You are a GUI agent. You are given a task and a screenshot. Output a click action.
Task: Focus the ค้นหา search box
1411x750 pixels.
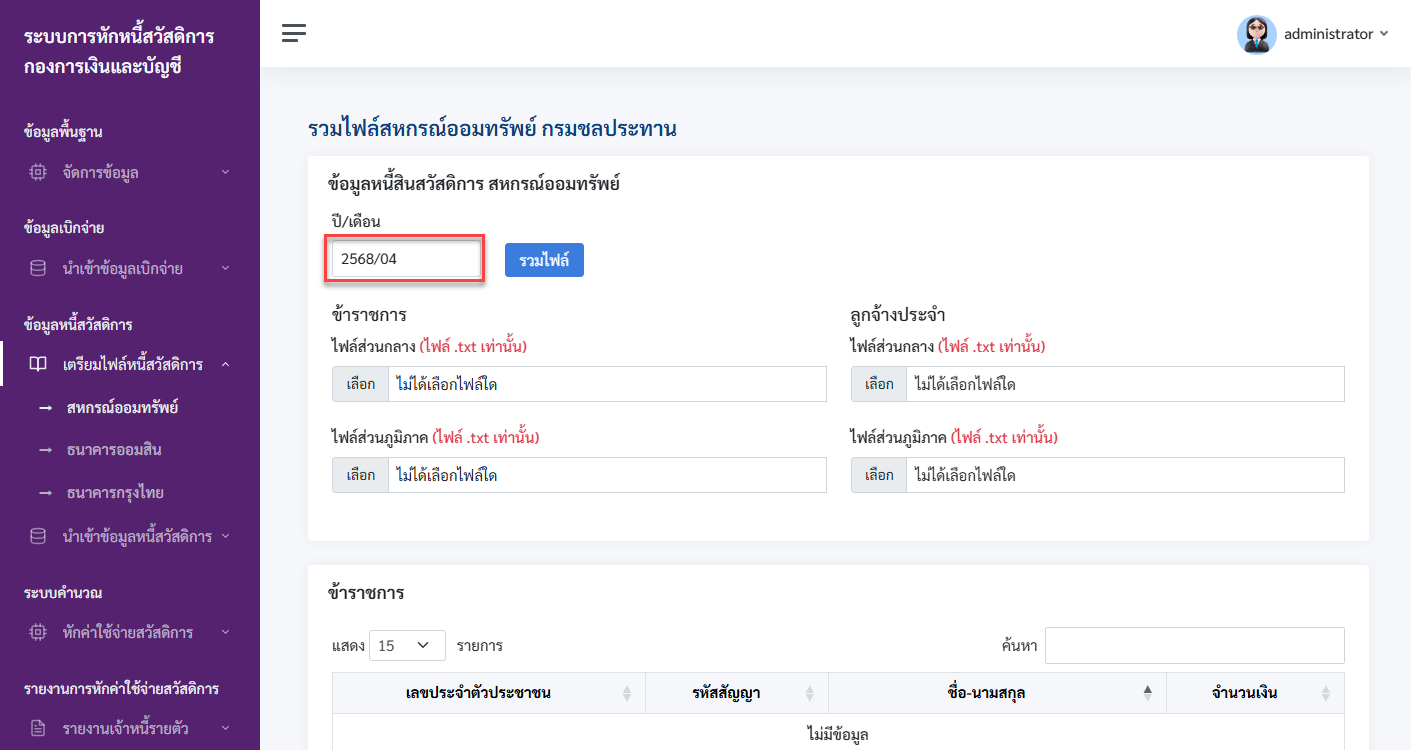point(1194,645)
